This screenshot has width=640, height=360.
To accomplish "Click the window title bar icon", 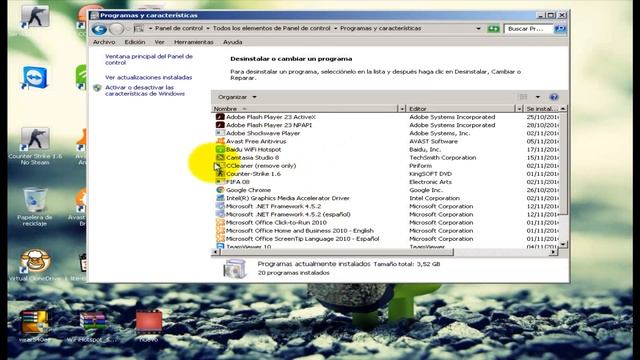I will click(95, 15).
